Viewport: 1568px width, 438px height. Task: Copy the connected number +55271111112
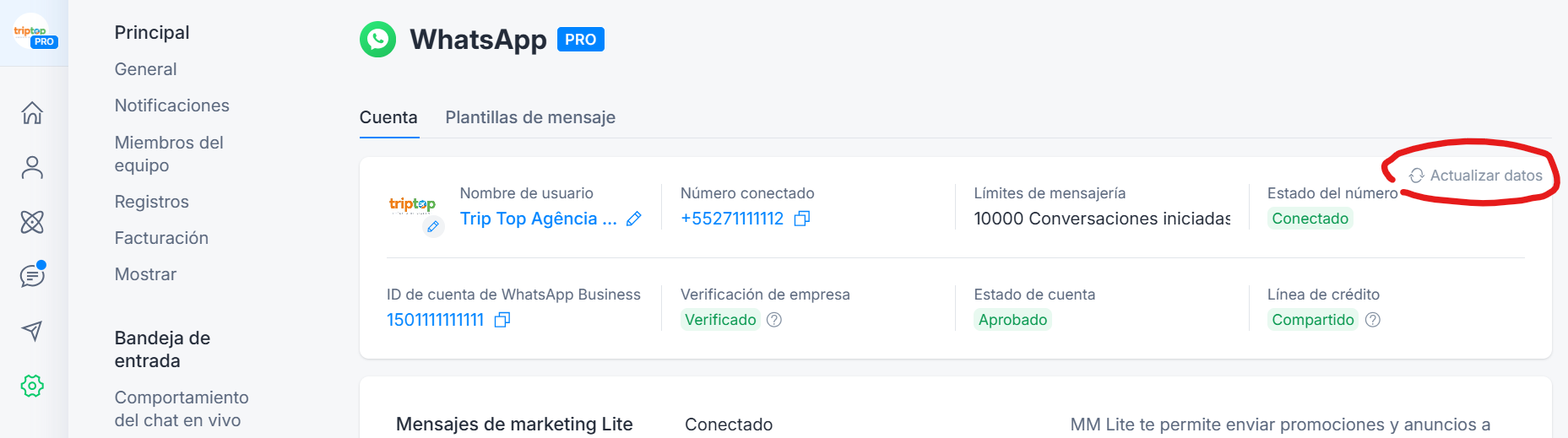pos(802,219)
